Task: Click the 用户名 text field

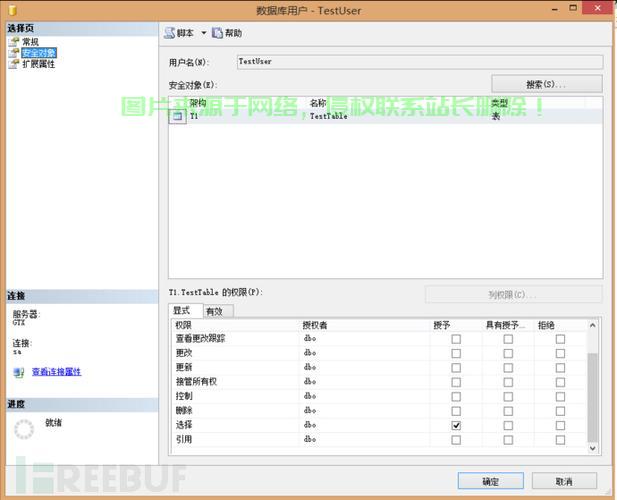Action: coord(417,61)
